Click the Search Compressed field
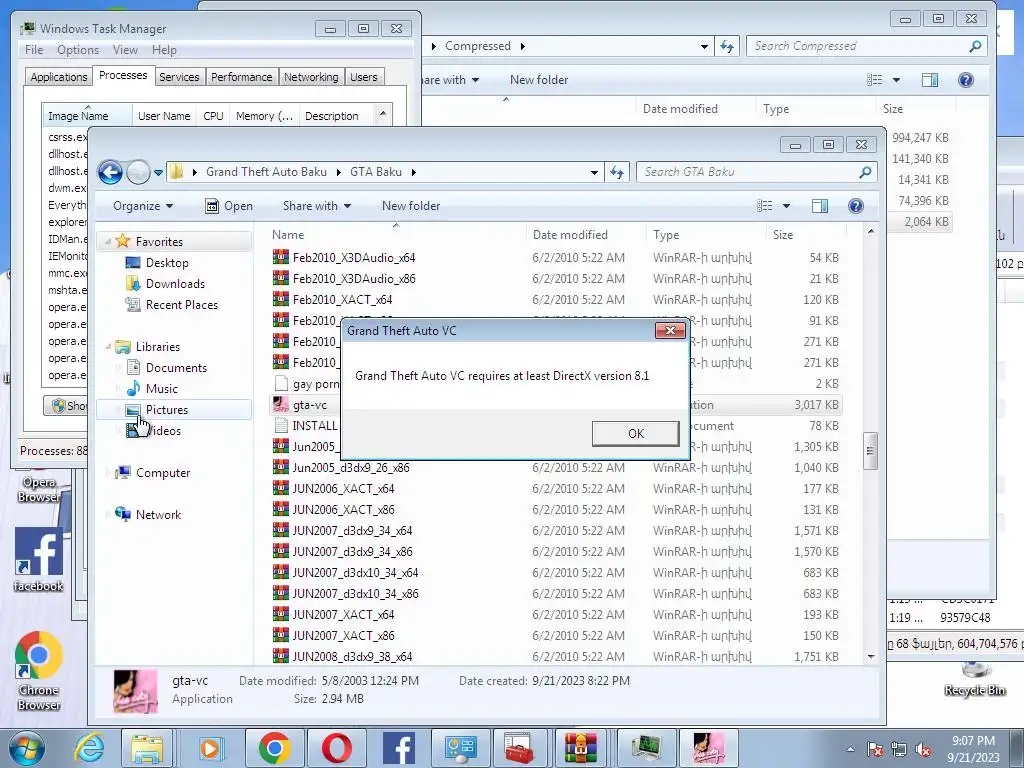This screenshot has height=768, width=1024. pyautogui.click(x=865, y=46)
